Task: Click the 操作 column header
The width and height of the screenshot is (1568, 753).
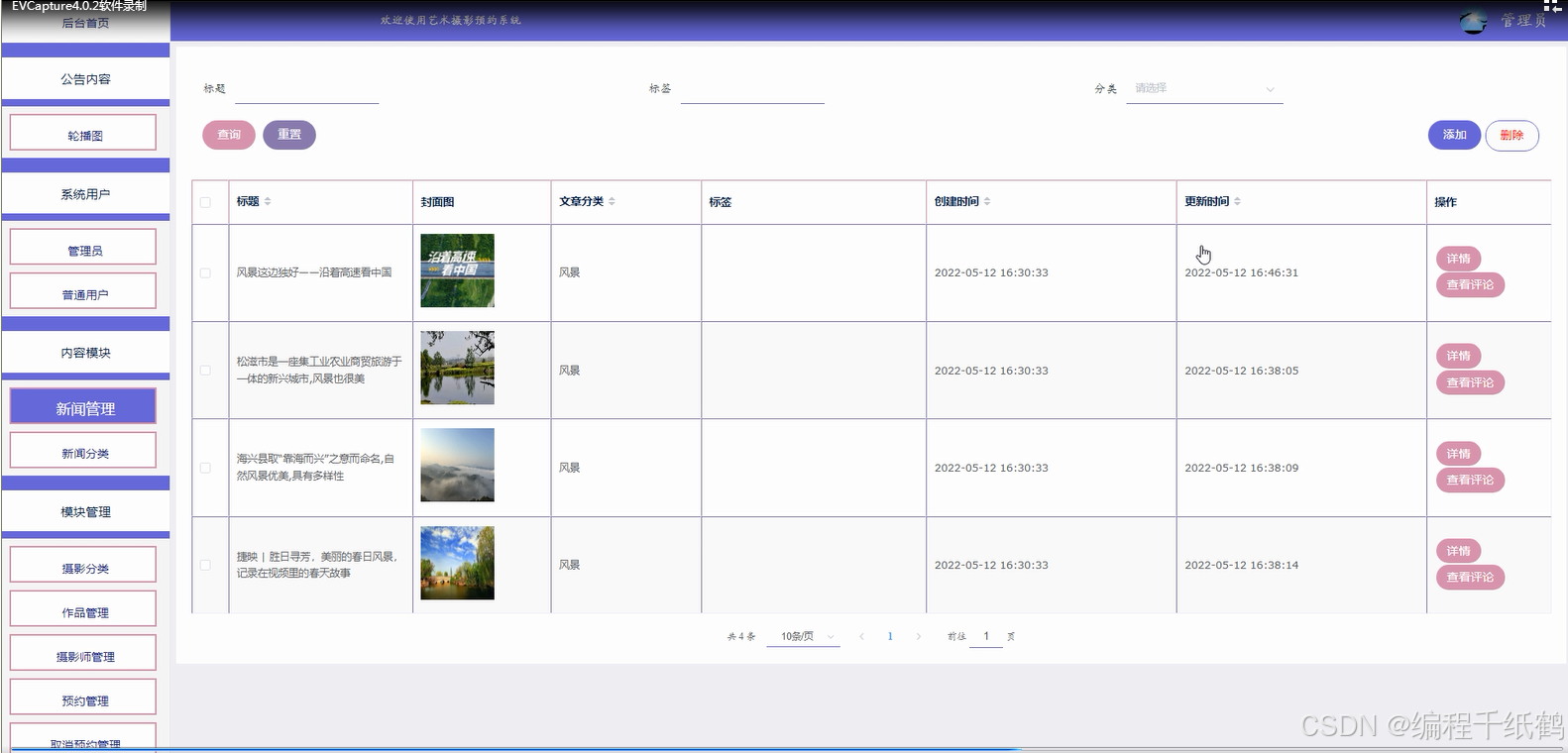Action: coord(1445,202)
